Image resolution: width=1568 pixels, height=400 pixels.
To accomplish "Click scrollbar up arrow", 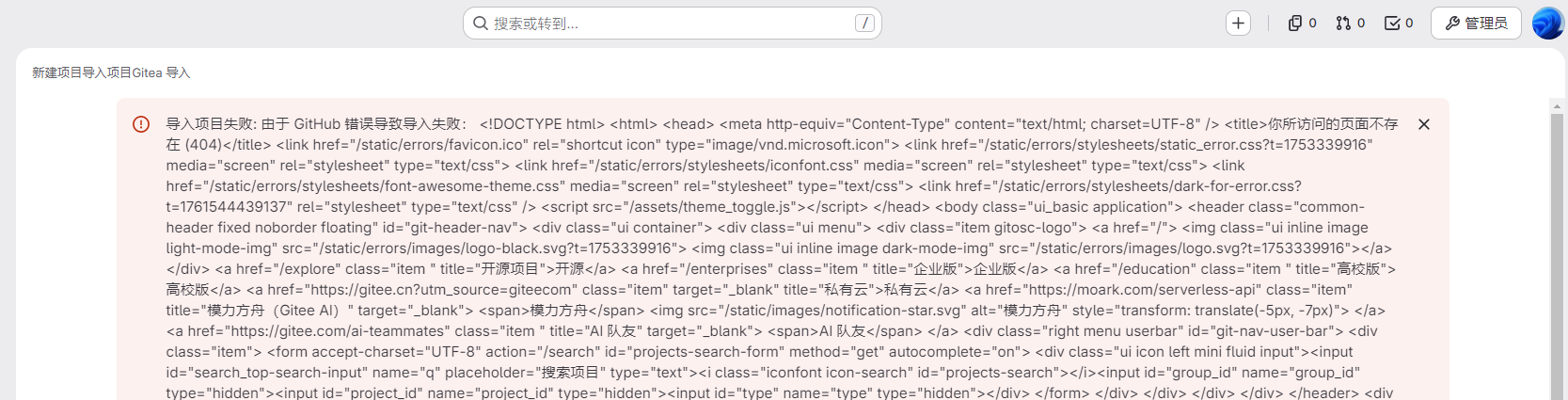I will point(1557,105).
